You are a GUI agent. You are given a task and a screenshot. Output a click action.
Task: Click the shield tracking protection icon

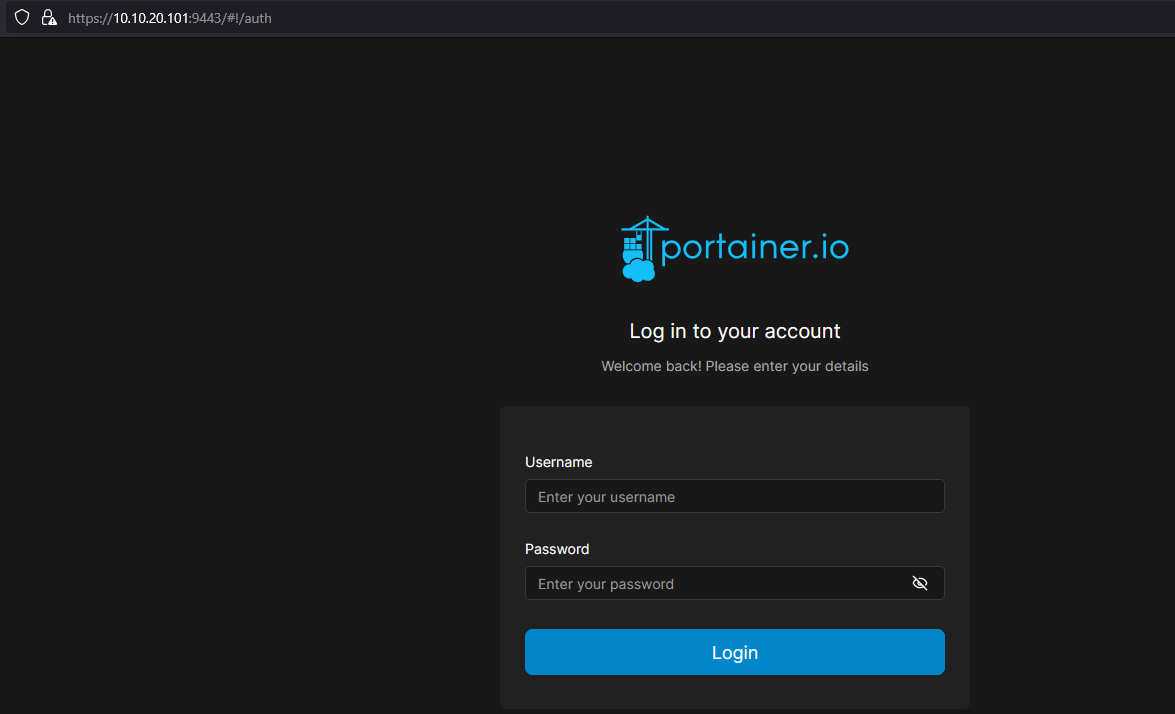[22, 17]
